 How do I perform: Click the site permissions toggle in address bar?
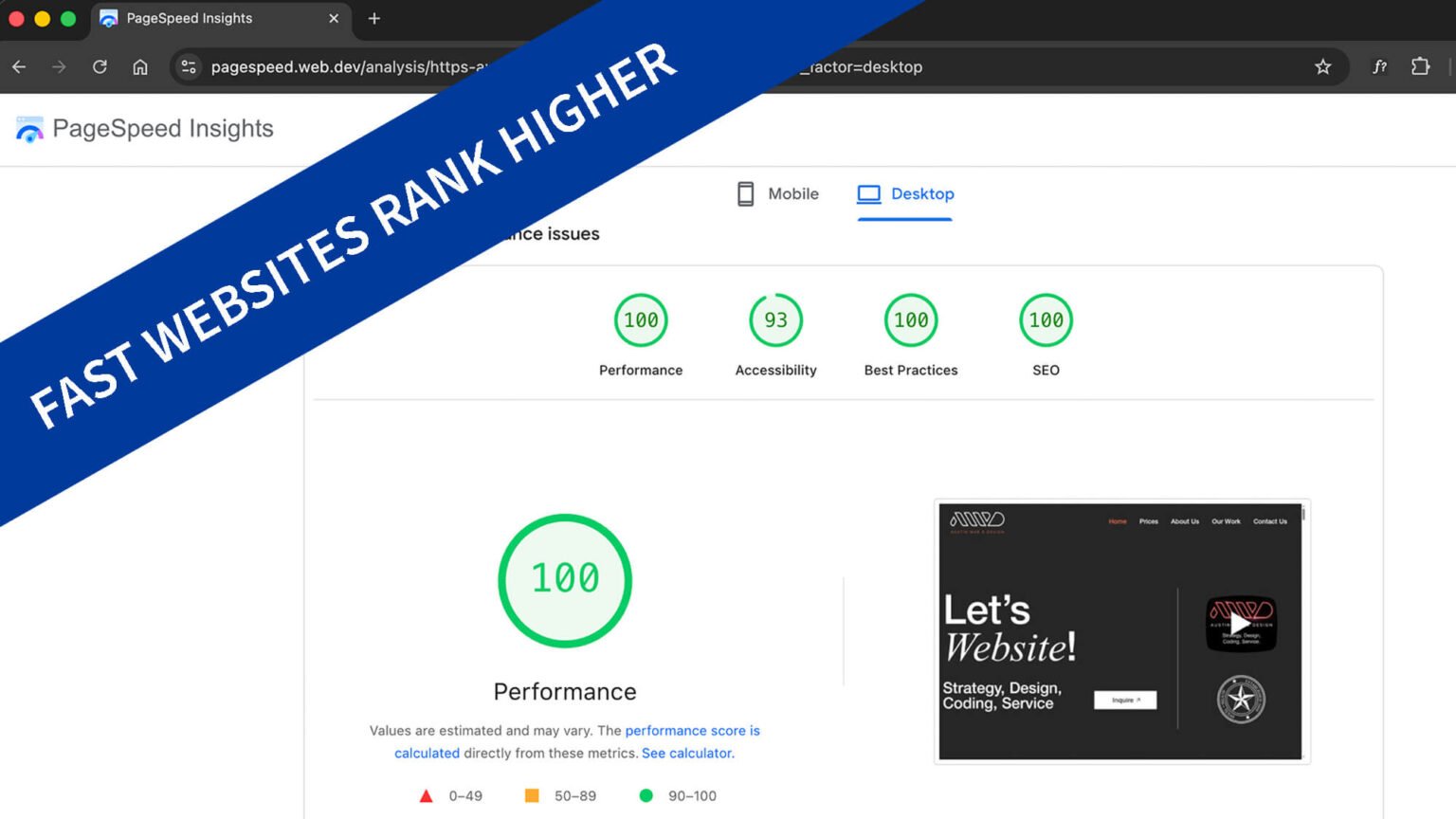click(x=188, y=66)
